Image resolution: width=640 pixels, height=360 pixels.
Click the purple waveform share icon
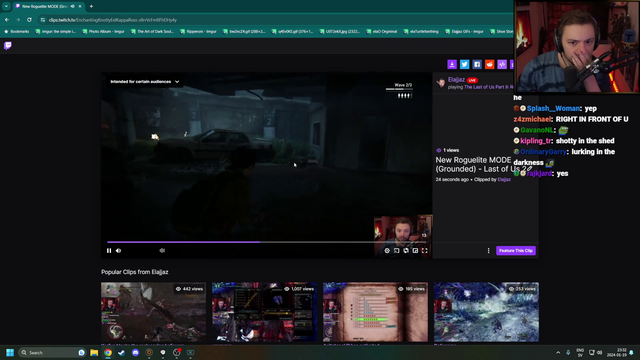[502, 64]
